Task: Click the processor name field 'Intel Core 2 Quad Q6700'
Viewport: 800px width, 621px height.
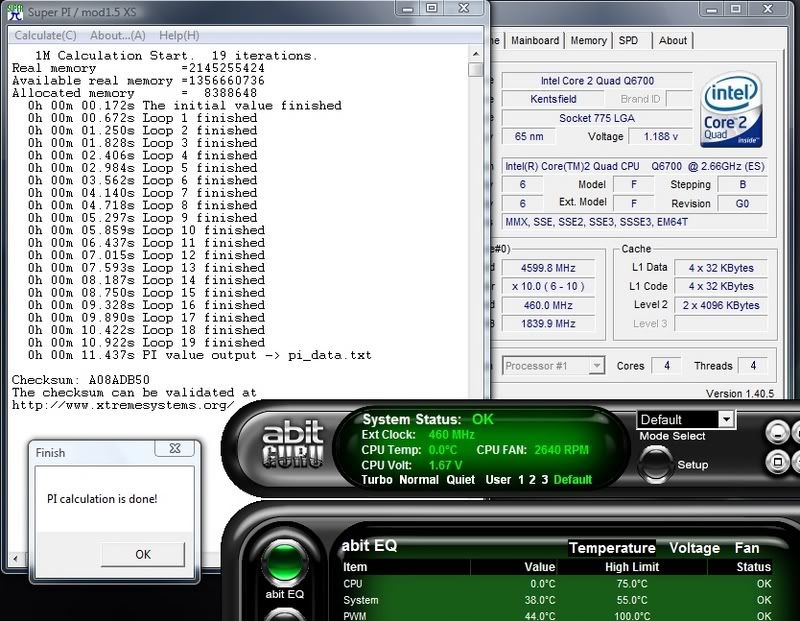Action: click(597, 81)
